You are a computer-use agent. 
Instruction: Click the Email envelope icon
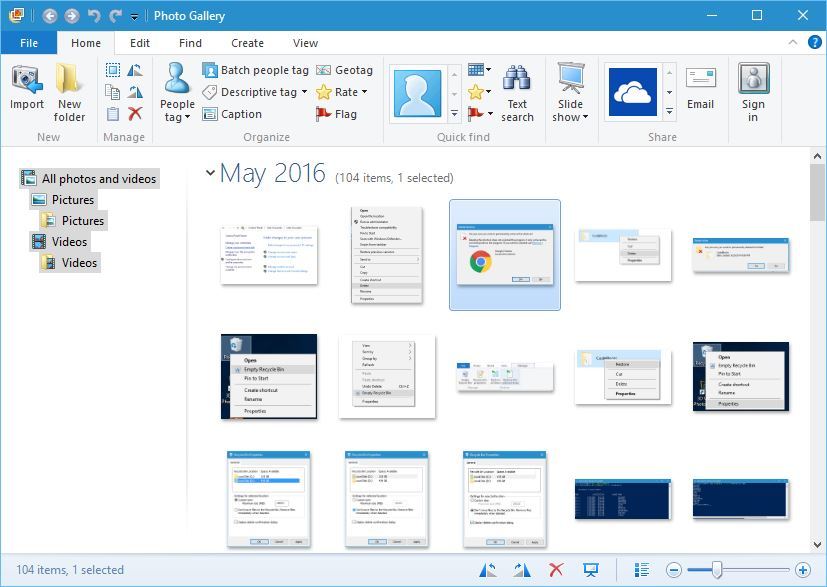coord(700,79)
